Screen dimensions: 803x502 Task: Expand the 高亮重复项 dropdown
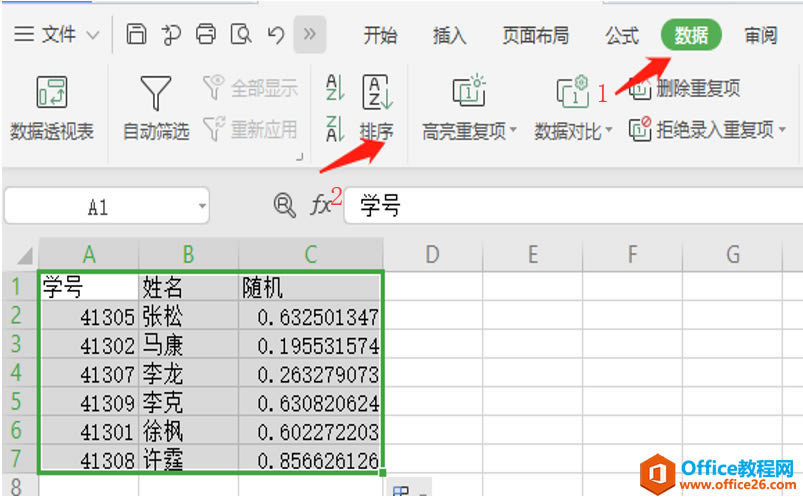pos(513,130)
